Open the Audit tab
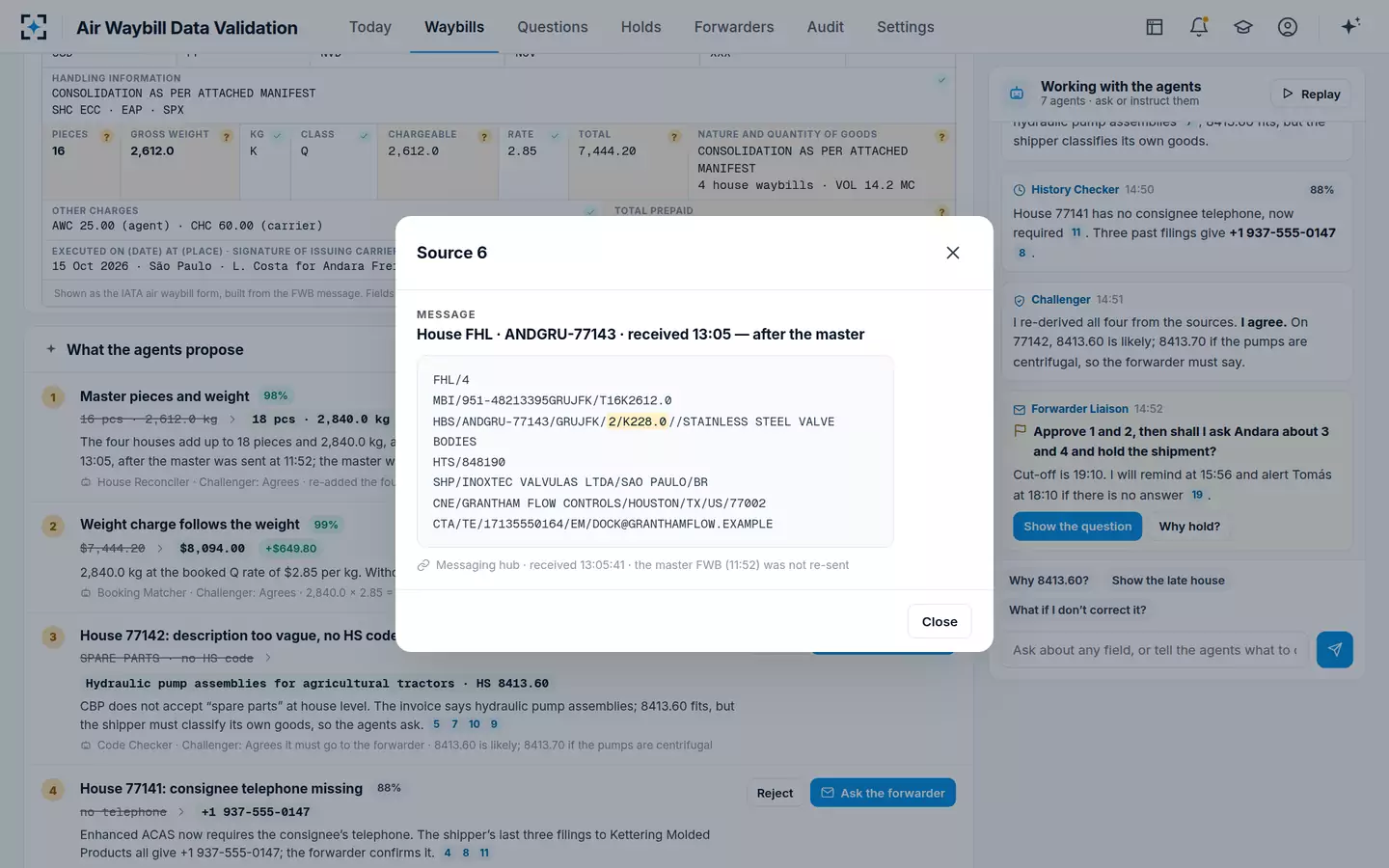 (x=826, y=27)
